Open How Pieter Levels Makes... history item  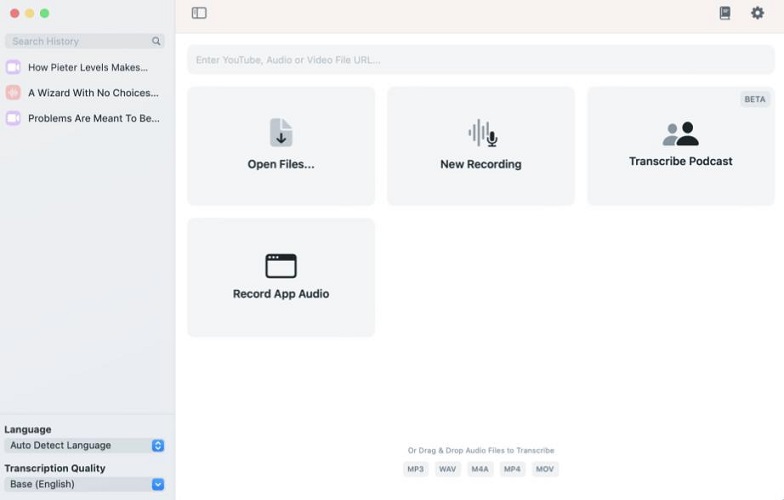coord(84,67)
